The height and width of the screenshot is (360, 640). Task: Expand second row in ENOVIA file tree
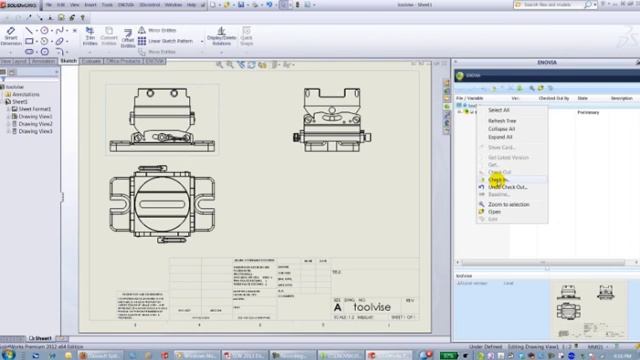460,112
